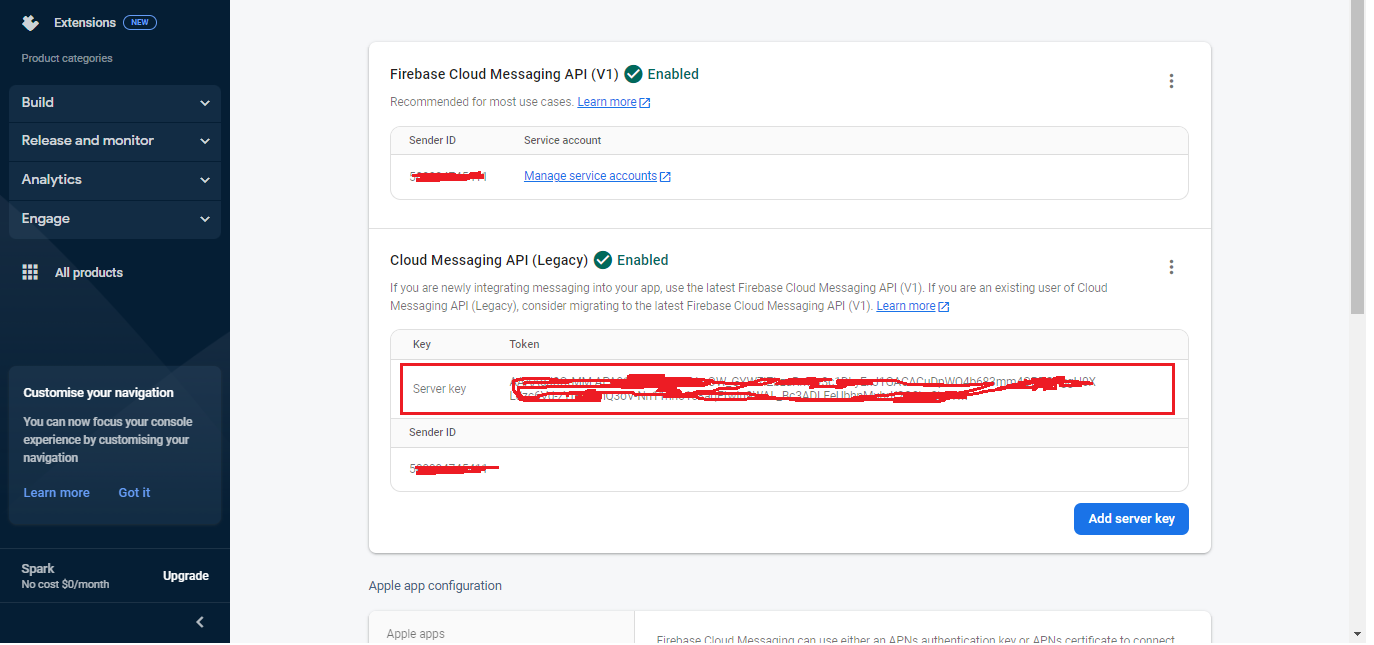Open All products in the sidebar
This screenshot has height=645, width=1374.
(89, 272)
